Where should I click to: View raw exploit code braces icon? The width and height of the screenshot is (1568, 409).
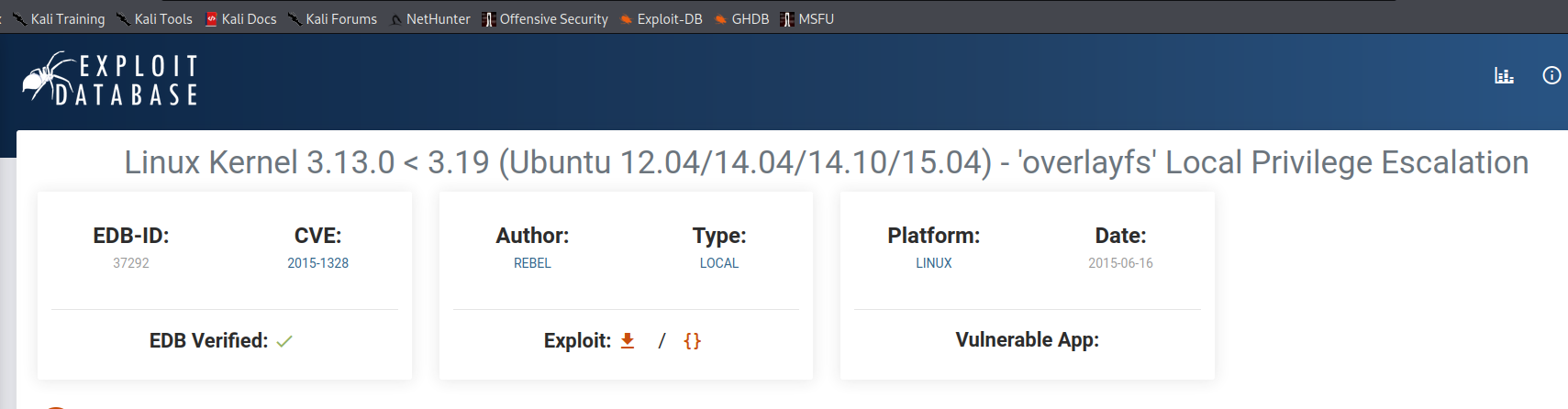(x=692, y=341)
